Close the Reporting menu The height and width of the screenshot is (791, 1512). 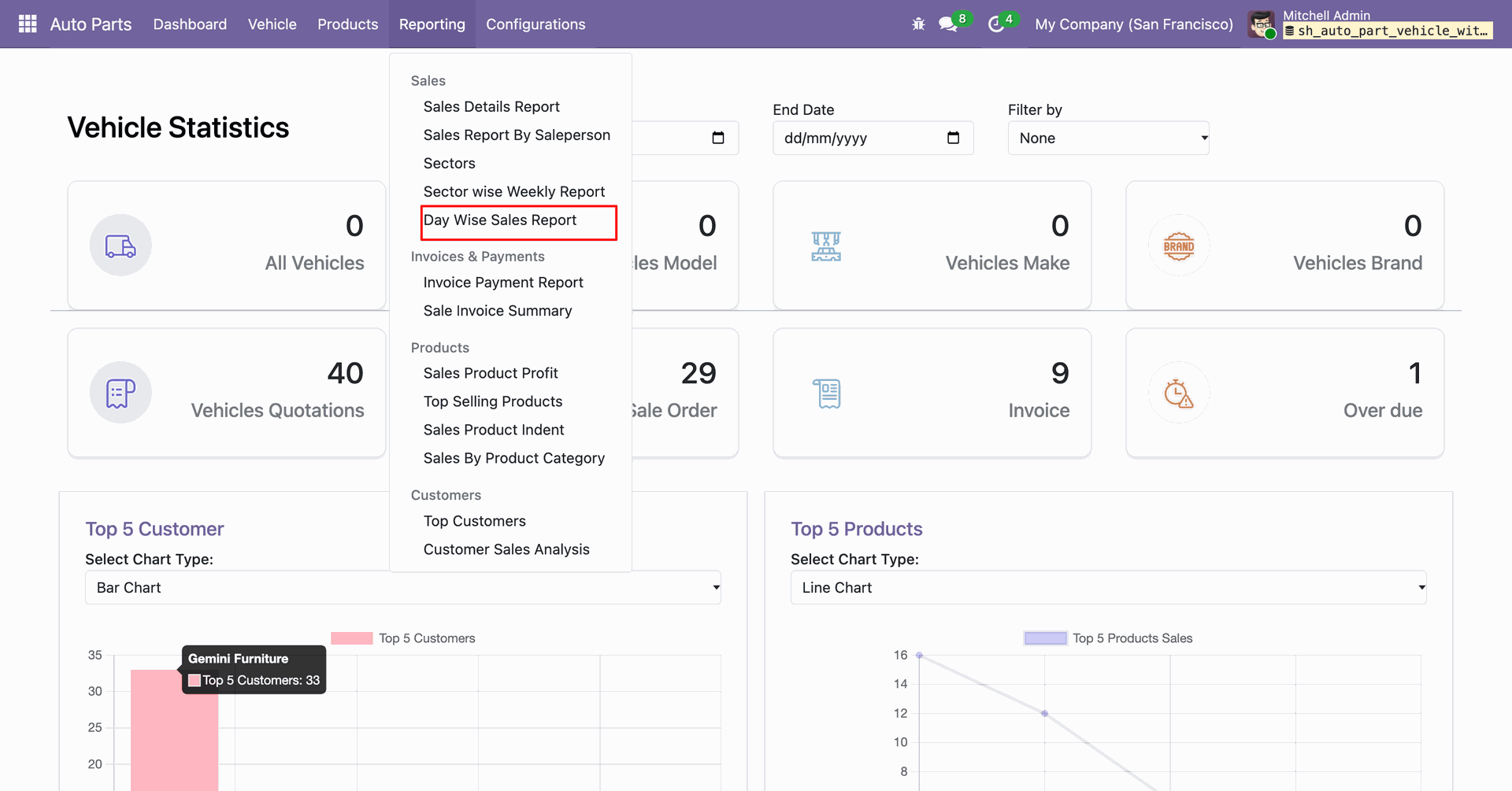click(x=432, y=24)
